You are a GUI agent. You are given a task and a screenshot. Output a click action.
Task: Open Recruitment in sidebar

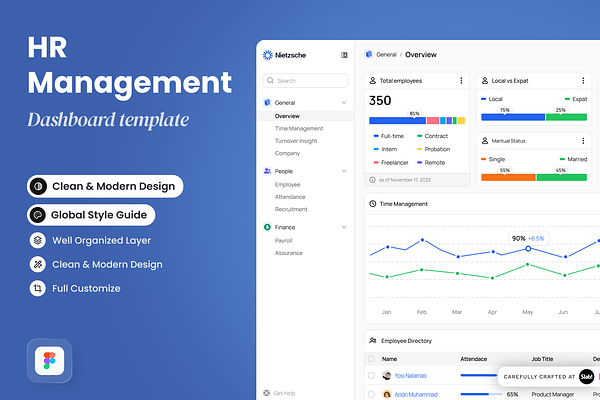pos(291,209)
